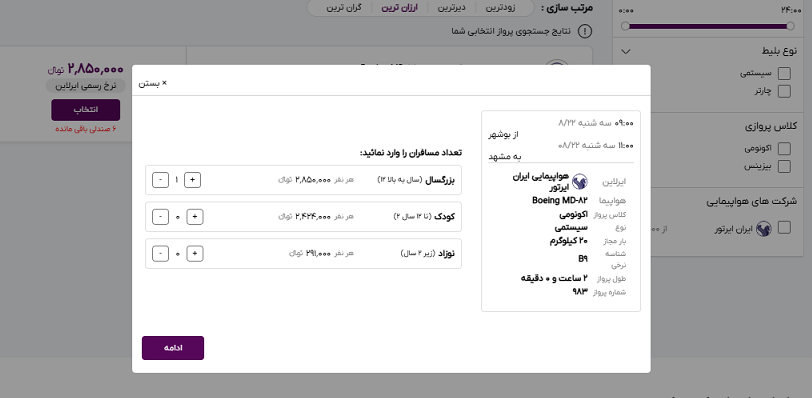
Task: Increase infant (نوزاد) passenger count
Action: tap(195, 254)
